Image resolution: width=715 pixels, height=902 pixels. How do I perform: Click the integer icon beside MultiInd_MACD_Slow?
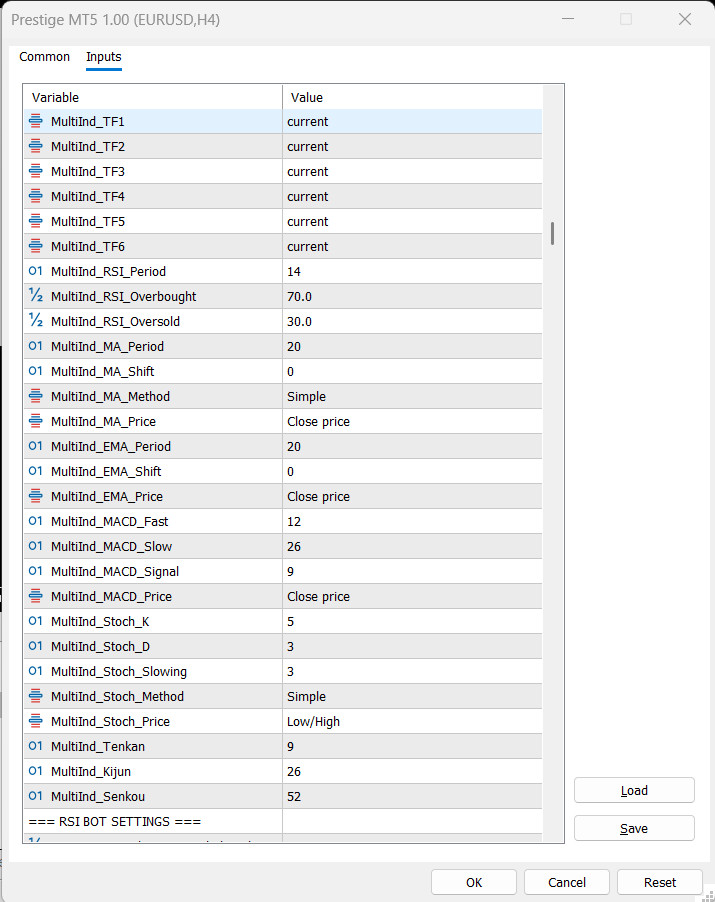(36, 546)
